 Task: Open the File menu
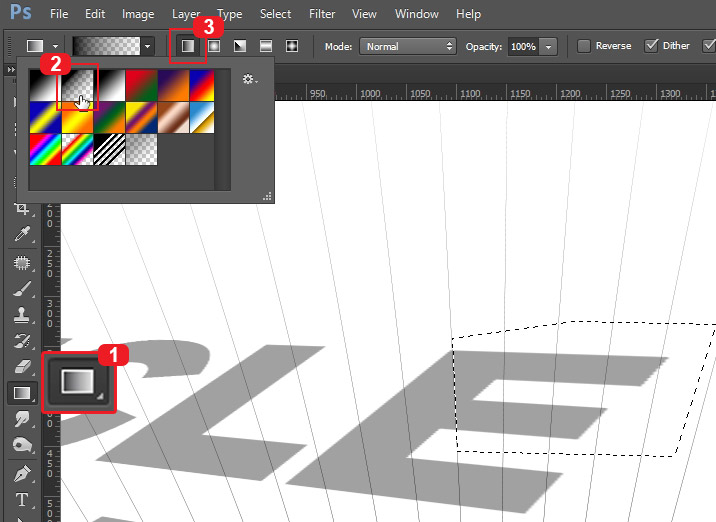pos(59,14)
